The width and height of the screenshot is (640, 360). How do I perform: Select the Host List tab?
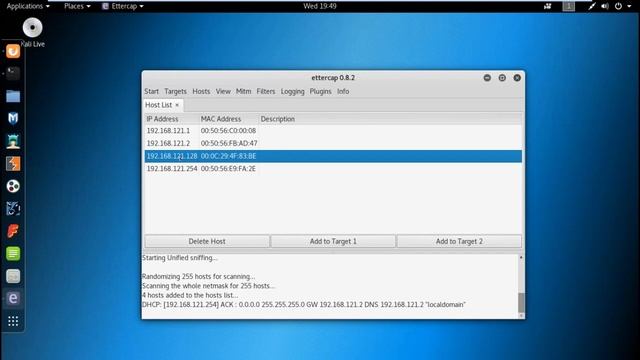[x=158, y=105]
